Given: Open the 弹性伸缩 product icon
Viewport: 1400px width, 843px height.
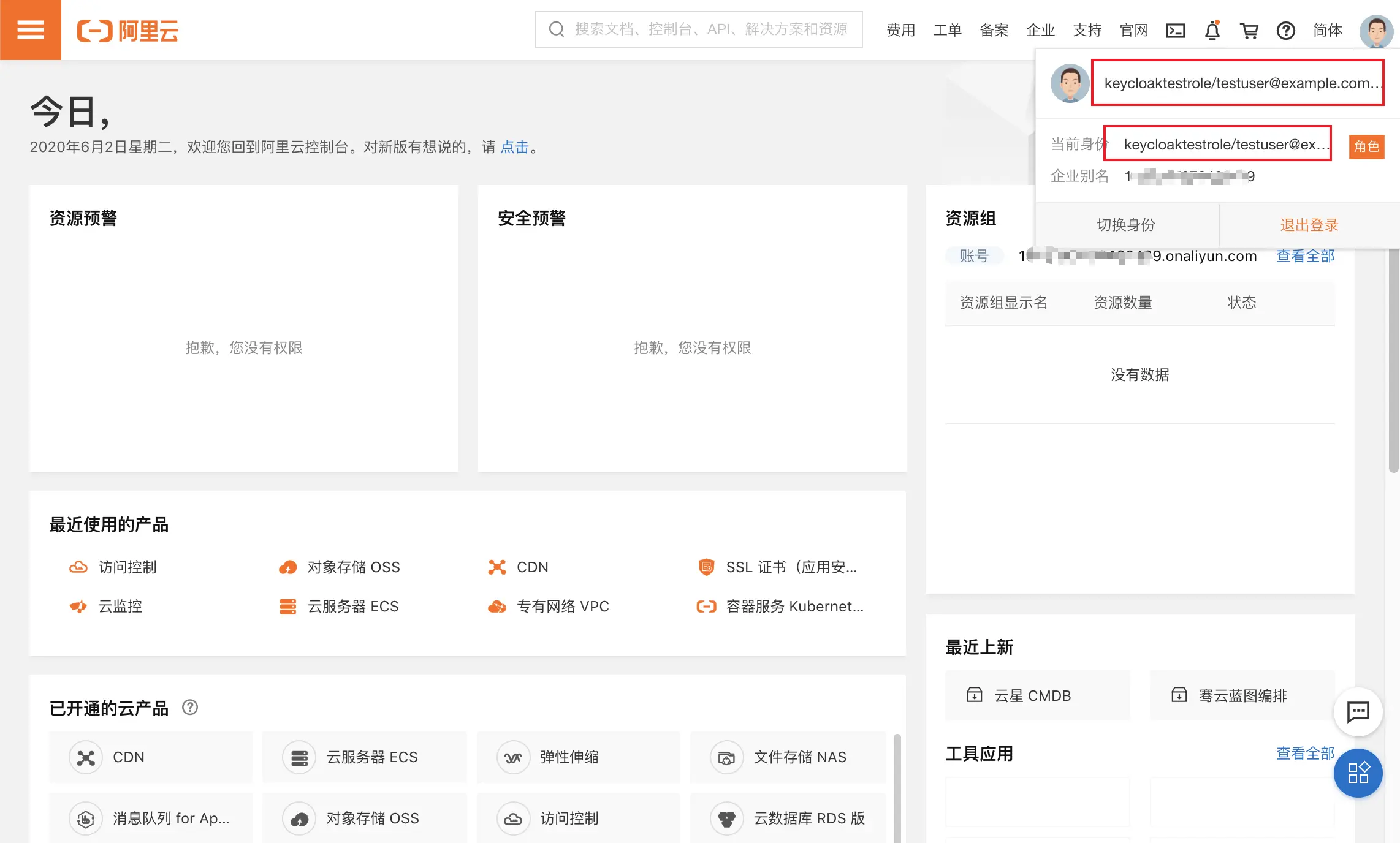Looking at the screenshot, I should coord(513,757).
